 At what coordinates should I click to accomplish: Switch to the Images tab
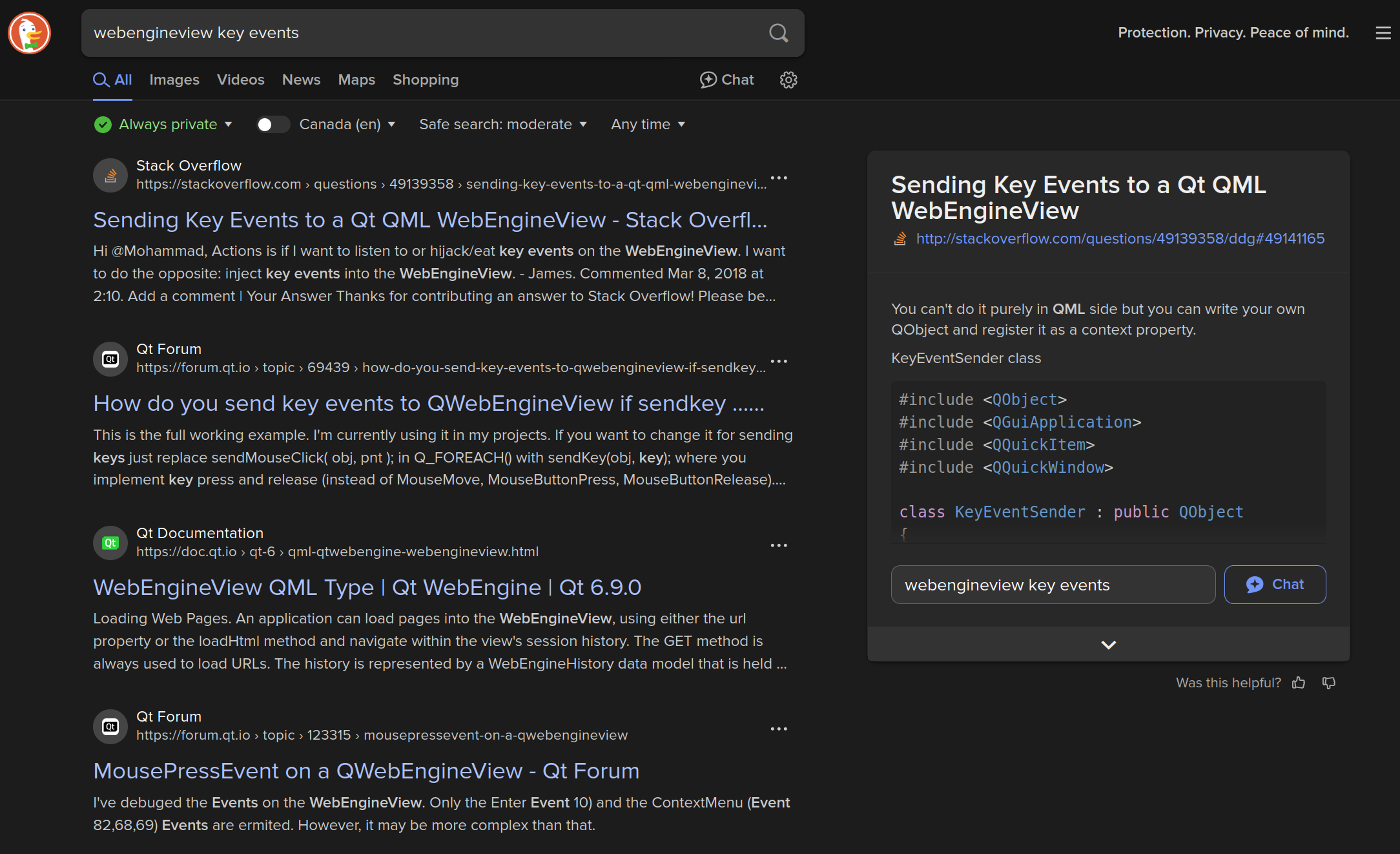coord(174,79)
